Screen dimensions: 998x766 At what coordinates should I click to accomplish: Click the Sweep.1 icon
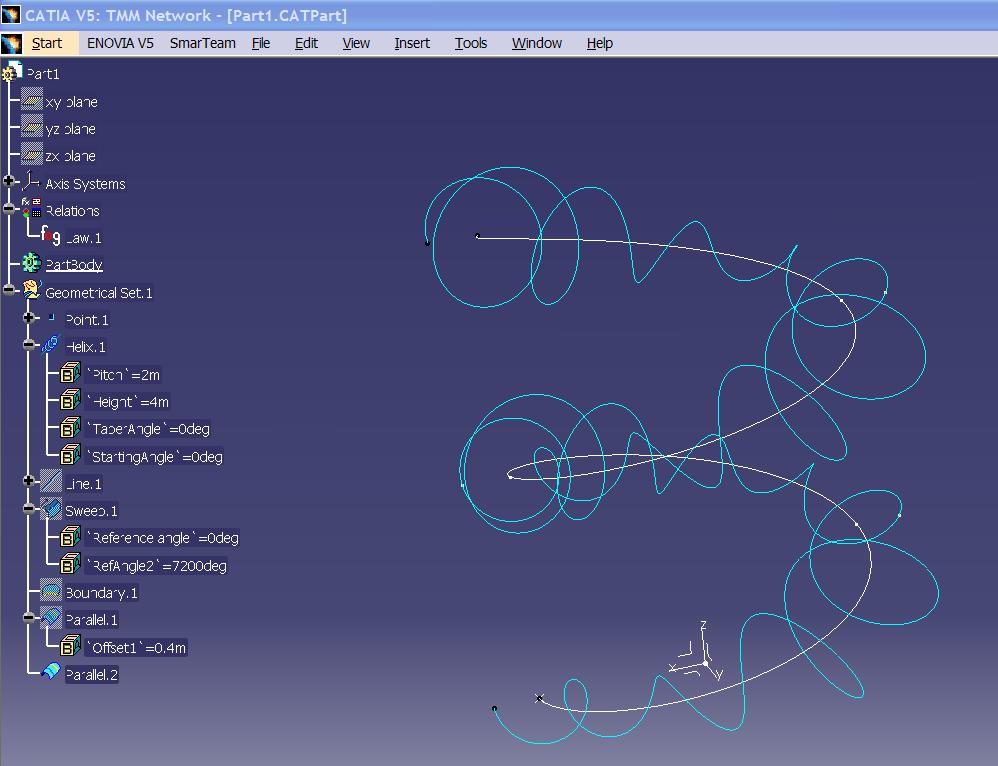(x=51, y=509)
